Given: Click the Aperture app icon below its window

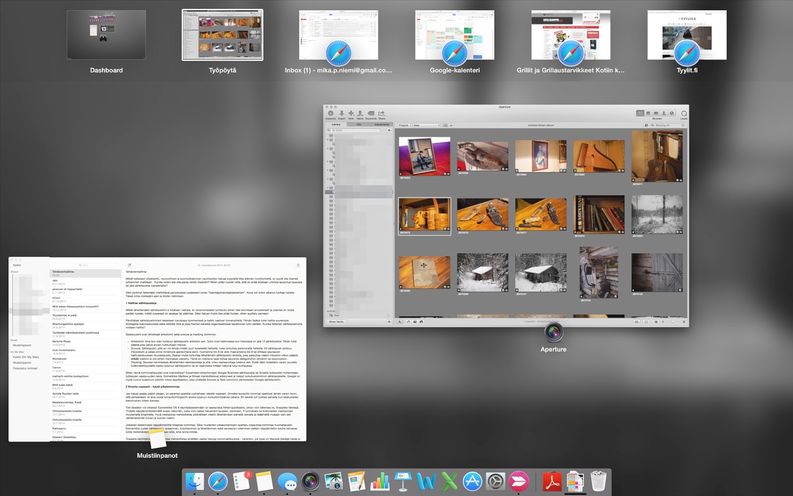Looking at the screenshot, I should [x=554, y=332].
